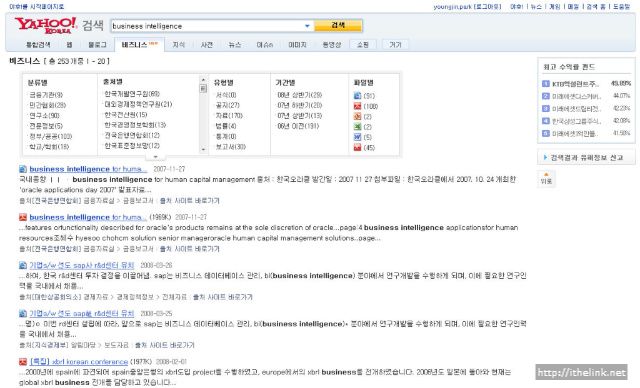
Task: Click scrollbar thumb in 출처별 list
Action: (x=203, y=89)
